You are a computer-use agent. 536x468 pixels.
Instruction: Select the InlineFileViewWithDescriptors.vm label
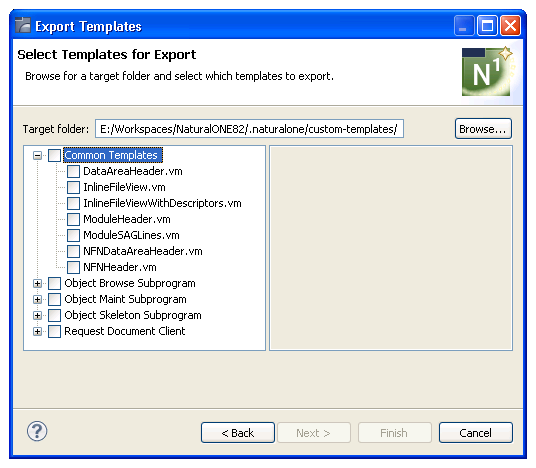162,203
